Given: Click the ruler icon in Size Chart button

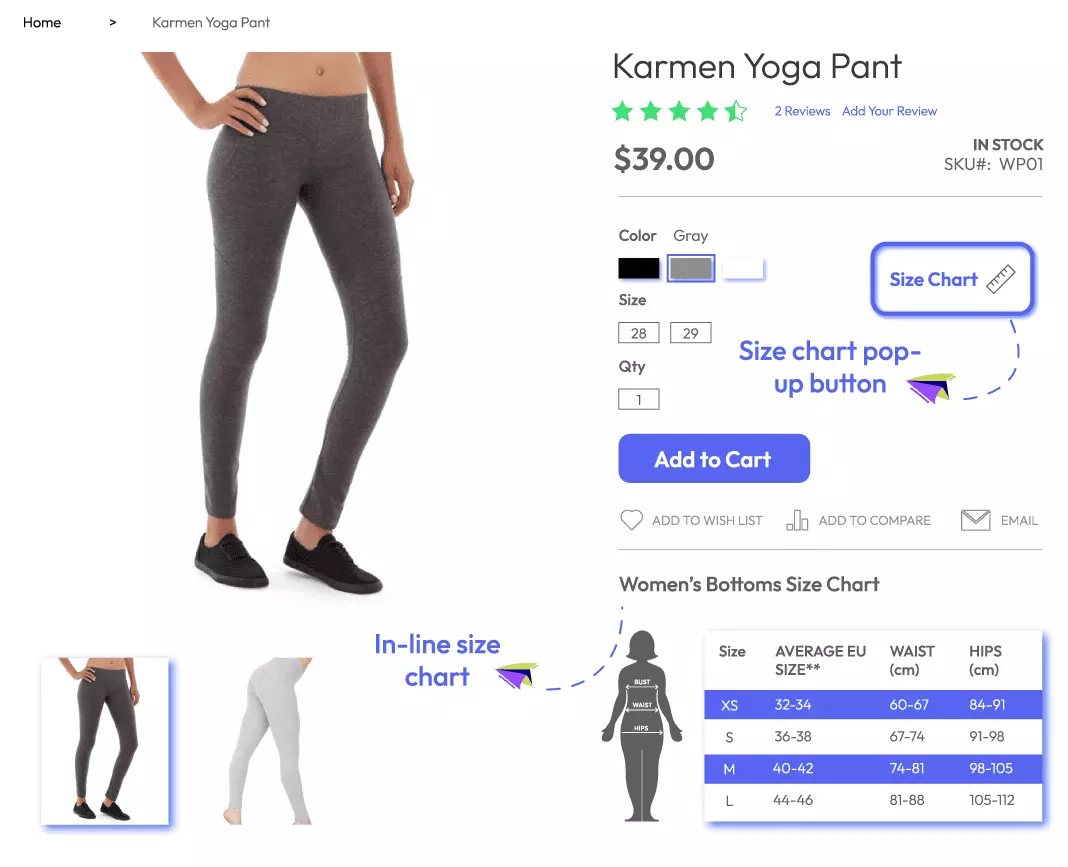Looking at the screenshot, I should point(1001,279).
